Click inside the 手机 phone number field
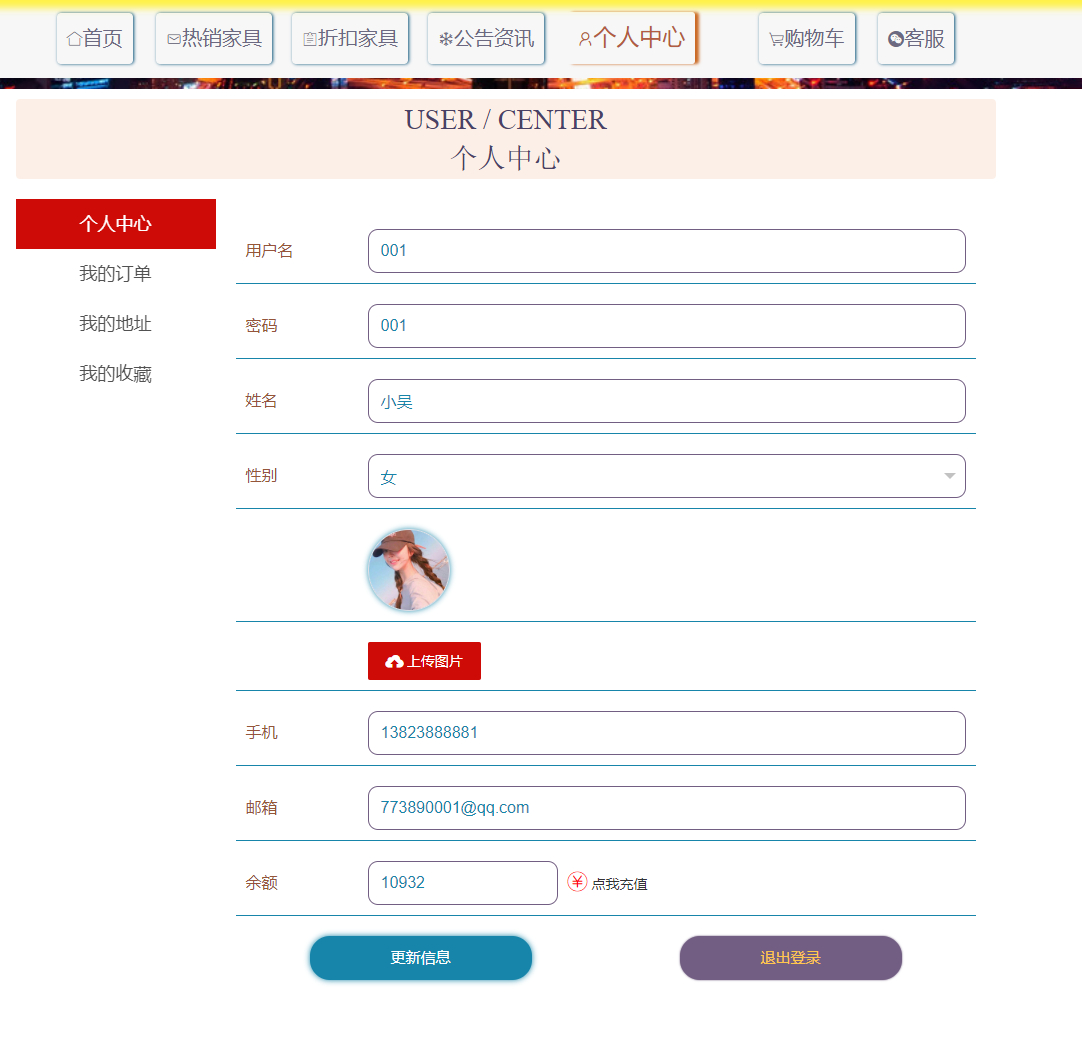 [x=667, y=733]
